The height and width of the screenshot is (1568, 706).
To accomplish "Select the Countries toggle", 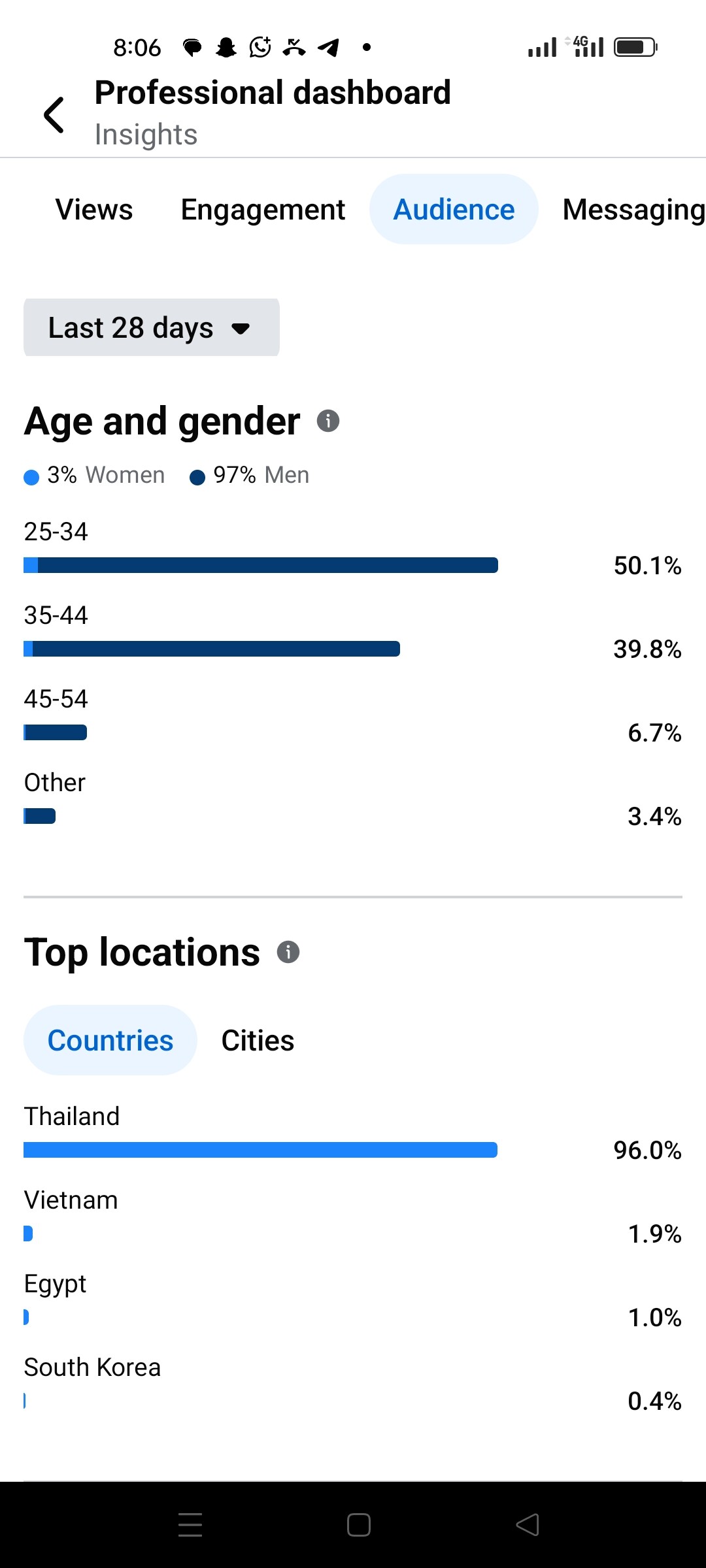I will [110, 1041].
